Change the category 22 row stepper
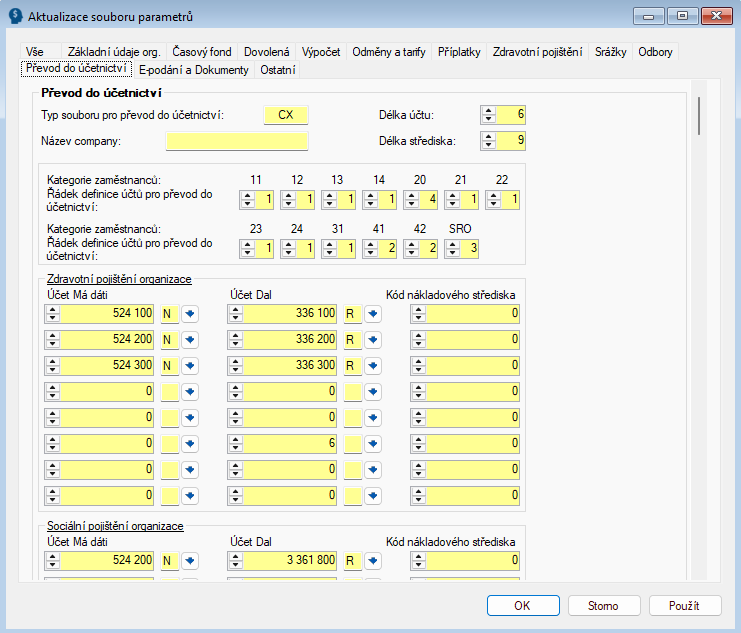Viewport: 741px width, 633px height. (x=494, y=199)
